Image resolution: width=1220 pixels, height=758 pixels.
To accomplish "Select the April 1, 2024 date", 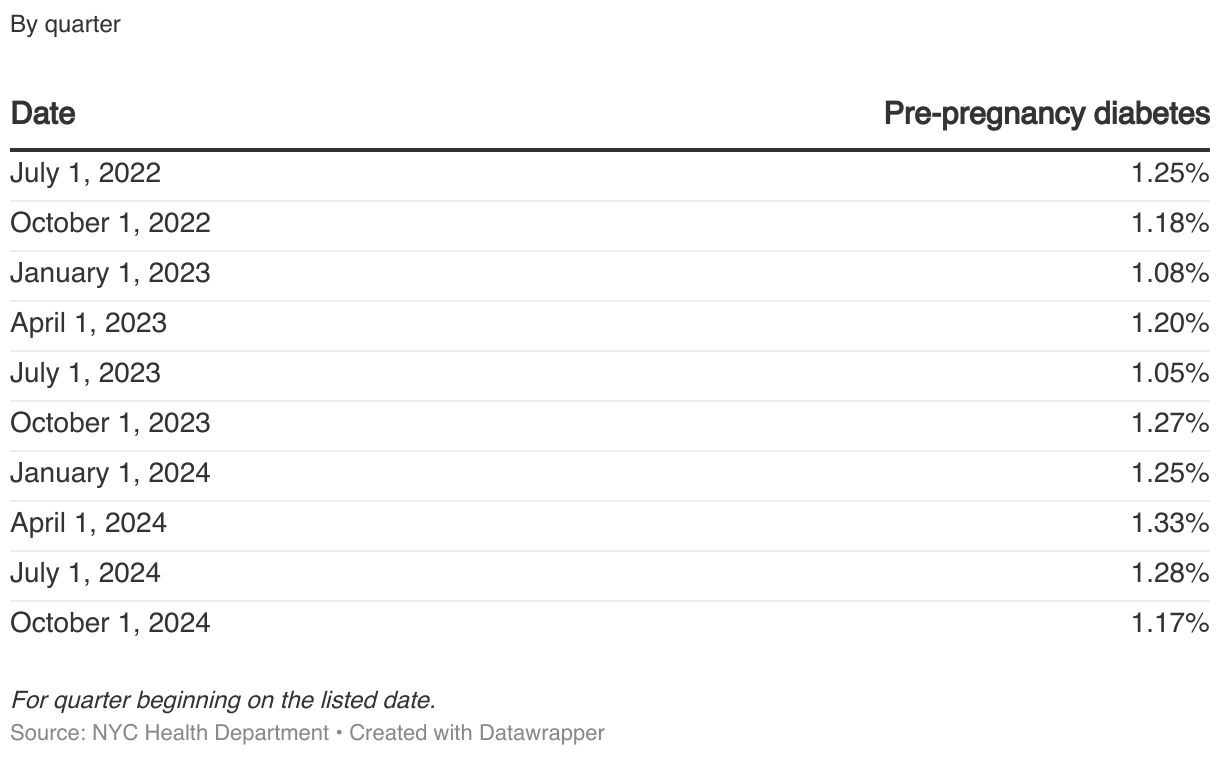I will click(x=89, y=523).
